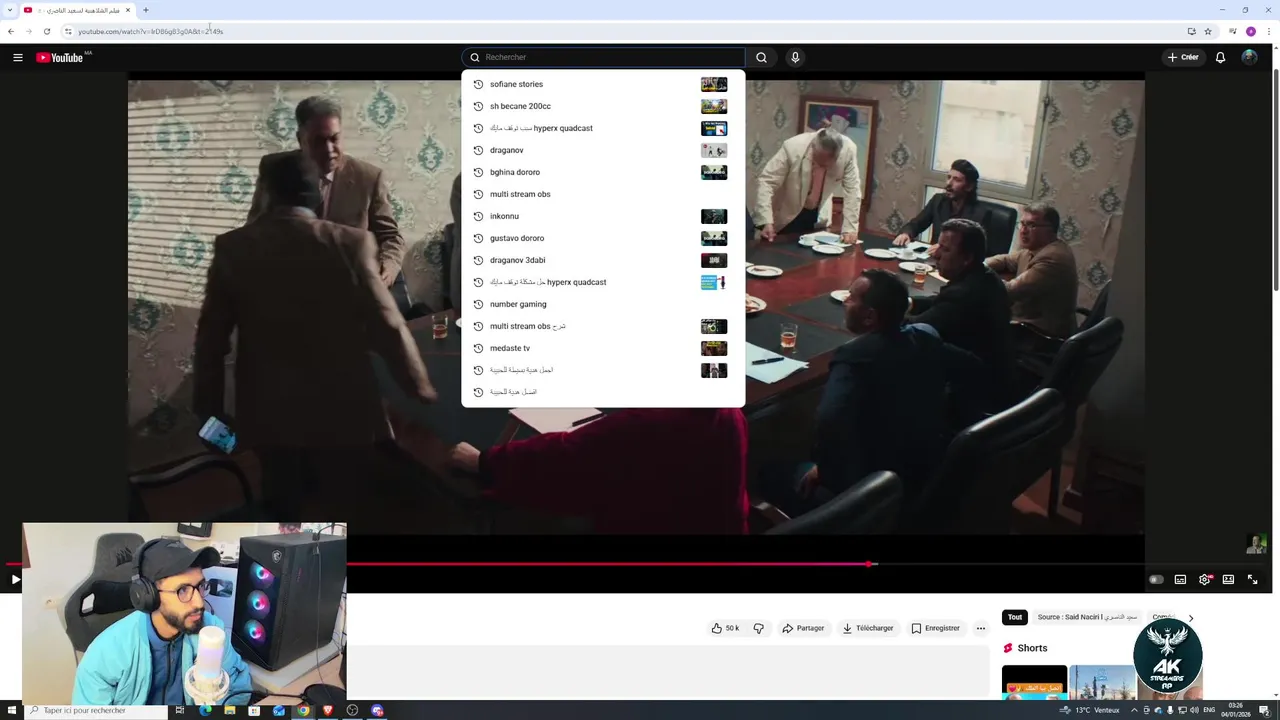Open the media control icon in the Chrome toolbar
Viewport: 1280px width, 720px height.
(1233, 31)
